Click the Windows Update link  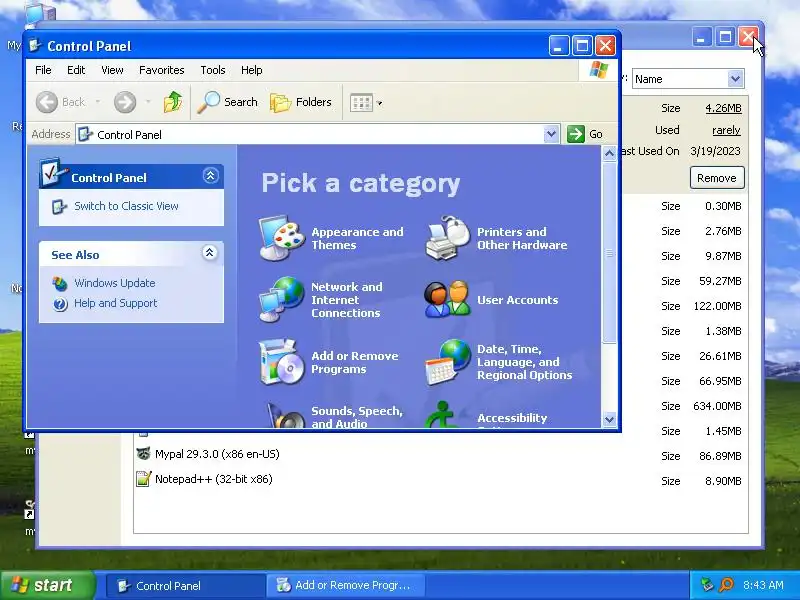(x=115, y=283)
